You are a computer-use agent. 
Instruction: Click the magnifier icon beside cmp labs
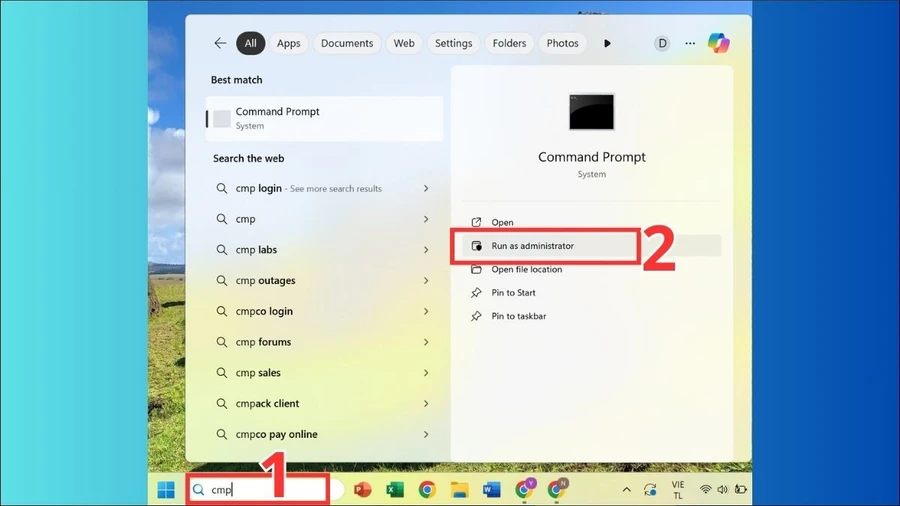tap(222, 250)
